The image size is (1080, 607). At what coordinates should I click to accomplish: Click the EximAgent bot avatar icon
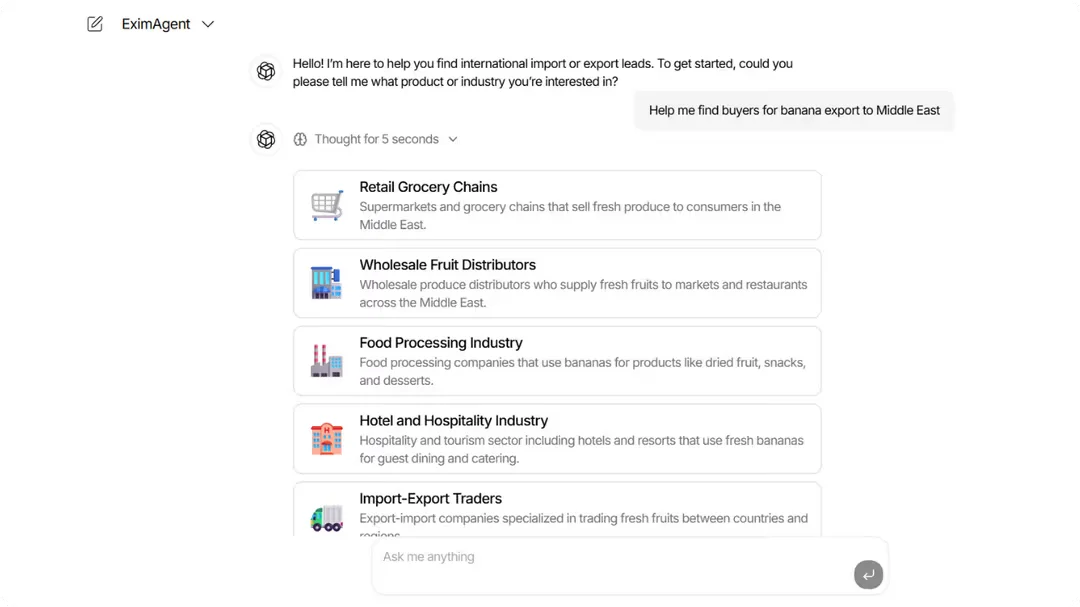point(265,139)
